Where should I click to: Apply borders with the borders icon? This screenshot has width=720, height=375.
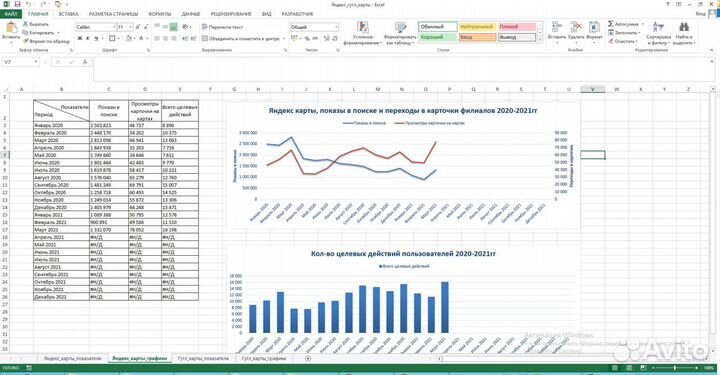(112, 39)
